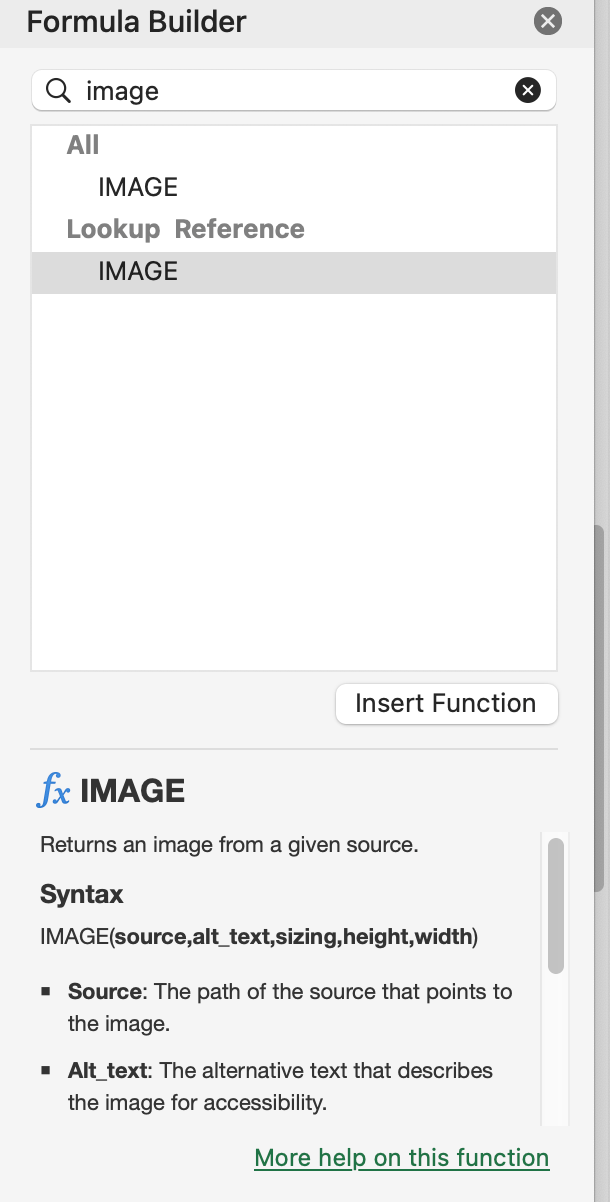
Task: Click the magnifying glass search icon
Action: coord(59,91)
